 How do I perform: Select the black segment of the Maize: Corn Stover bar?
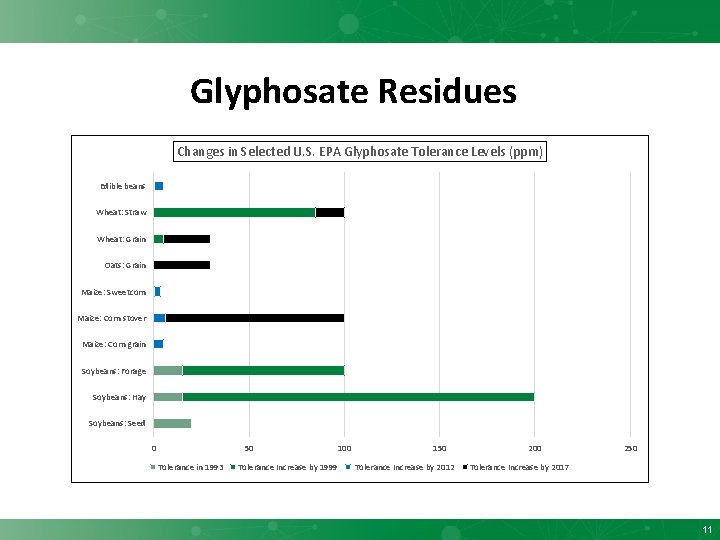(255, 318)
